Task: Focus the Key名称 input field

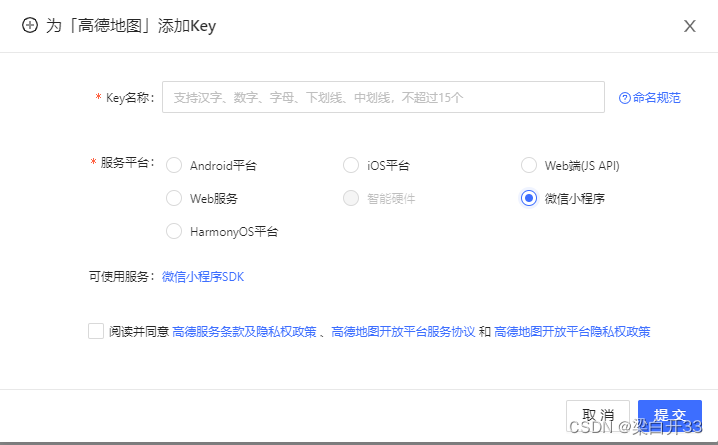Action: pyautogui.click(x=383, y=97)
